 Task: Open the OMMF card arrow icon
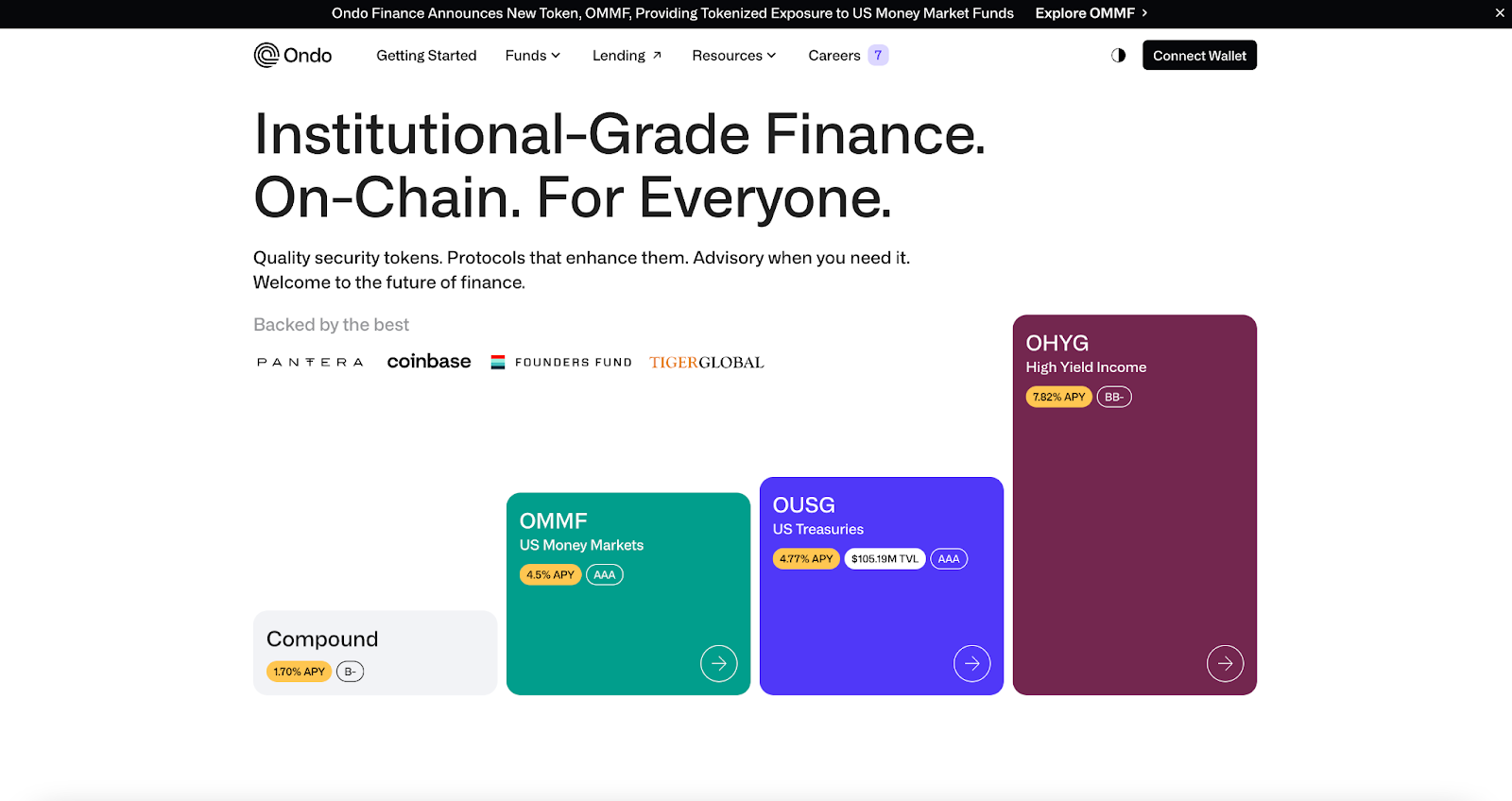coord(719,663)
